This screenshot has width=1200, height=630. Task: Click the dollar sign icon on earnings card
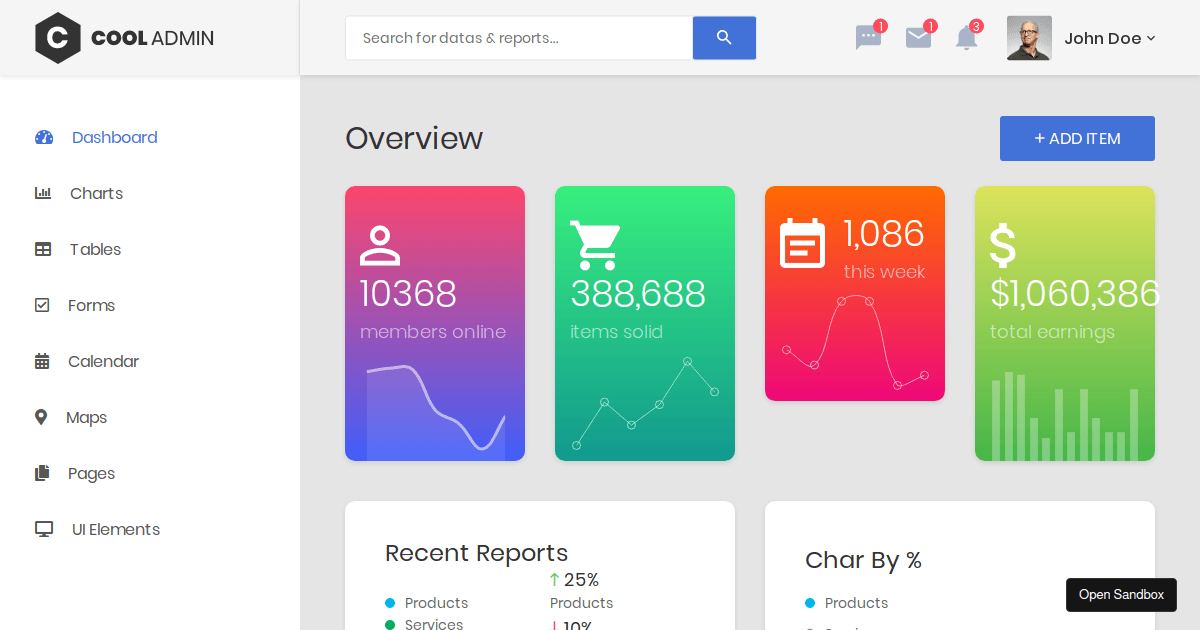1002,245
